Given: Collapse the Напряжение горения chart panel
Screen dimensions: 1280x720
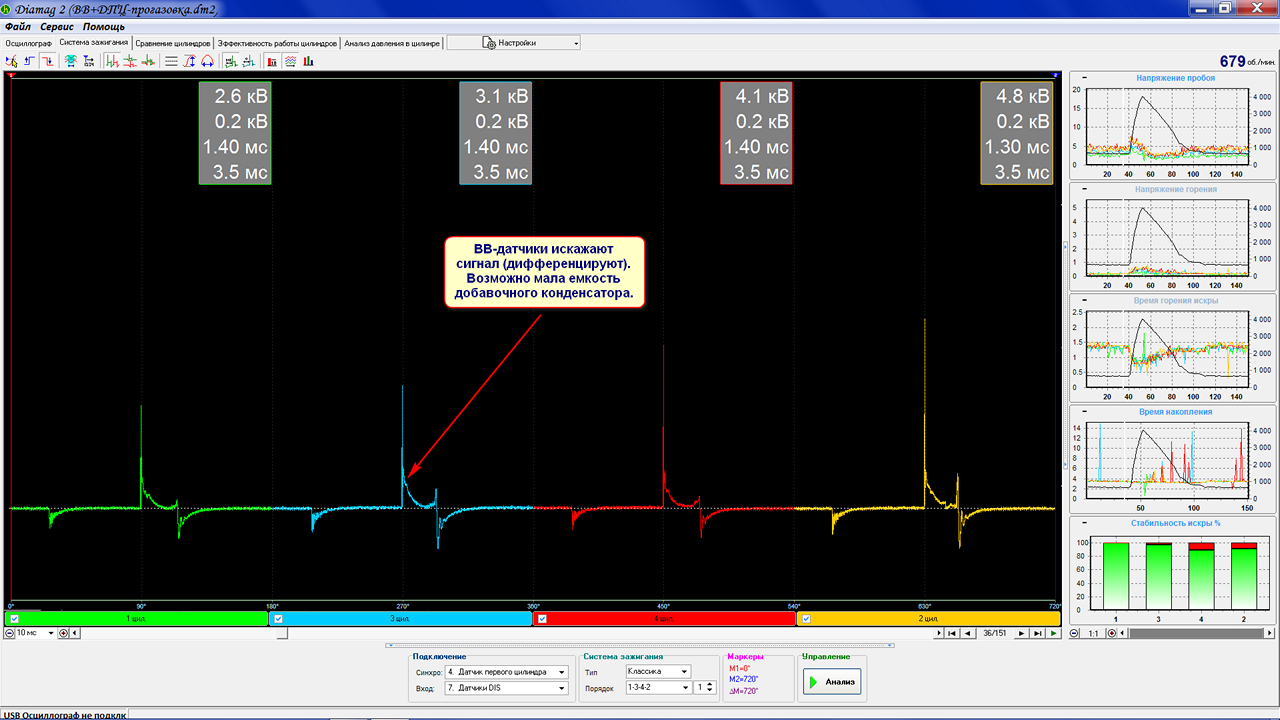Looking at the screenshot, I should point(1084,188).
